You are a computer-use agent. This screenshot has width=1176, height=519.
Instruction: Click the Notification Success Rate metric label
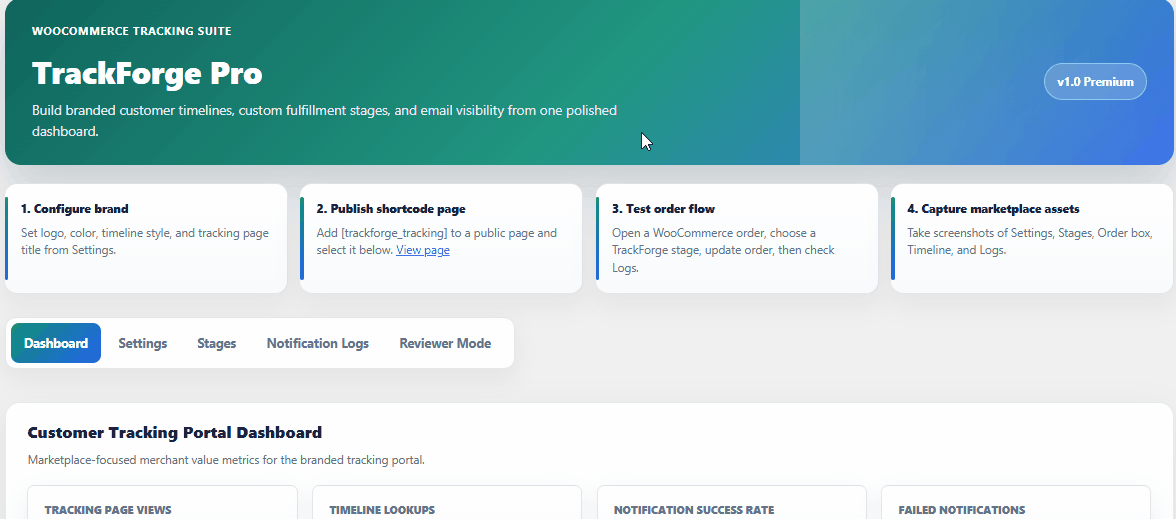point(694,510)
